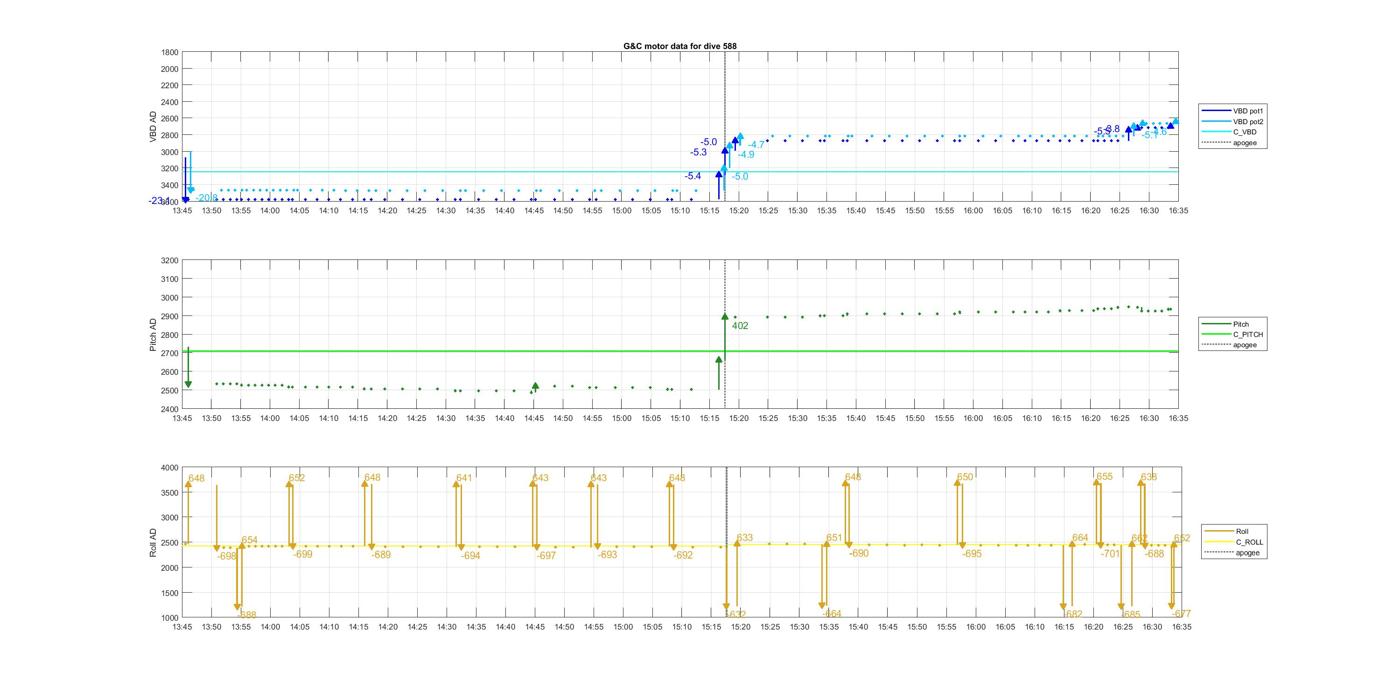Click the dark blue '-5.4' VBD label
This screenshot has width=1400, height=693.
(x=692, y=176)
